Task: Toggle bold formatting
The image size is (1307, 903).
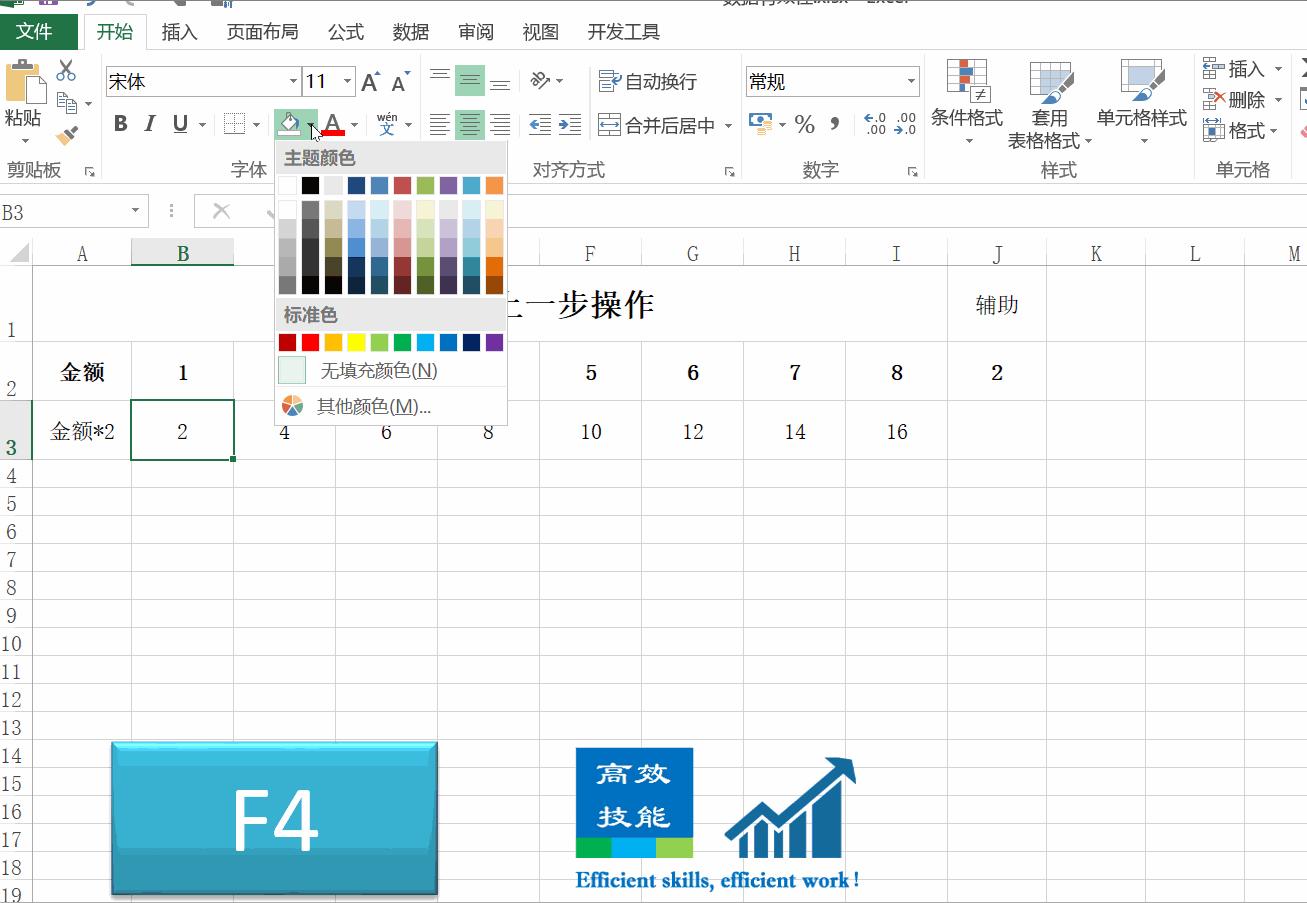Action: coord(120,124)
